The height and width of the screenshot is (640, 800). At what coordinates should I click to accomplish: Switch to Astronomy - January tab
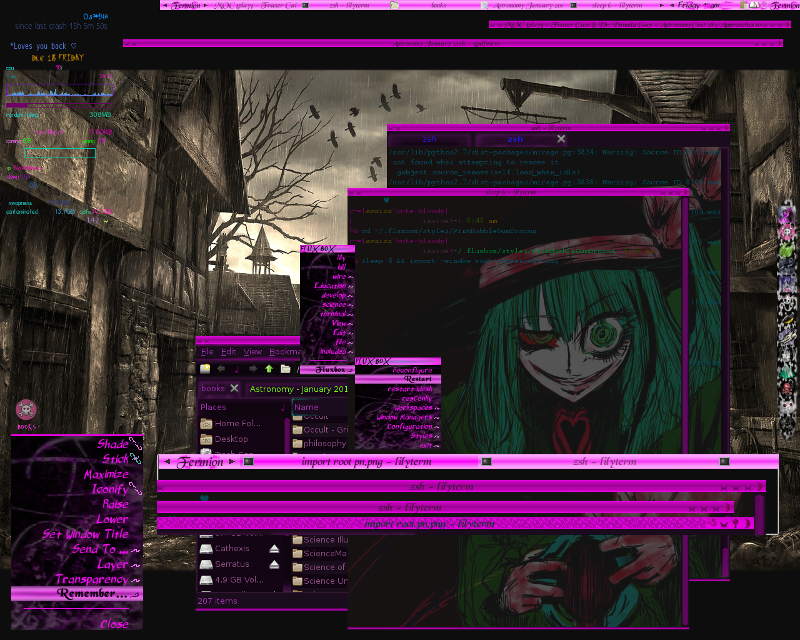(x=298, y=389)
